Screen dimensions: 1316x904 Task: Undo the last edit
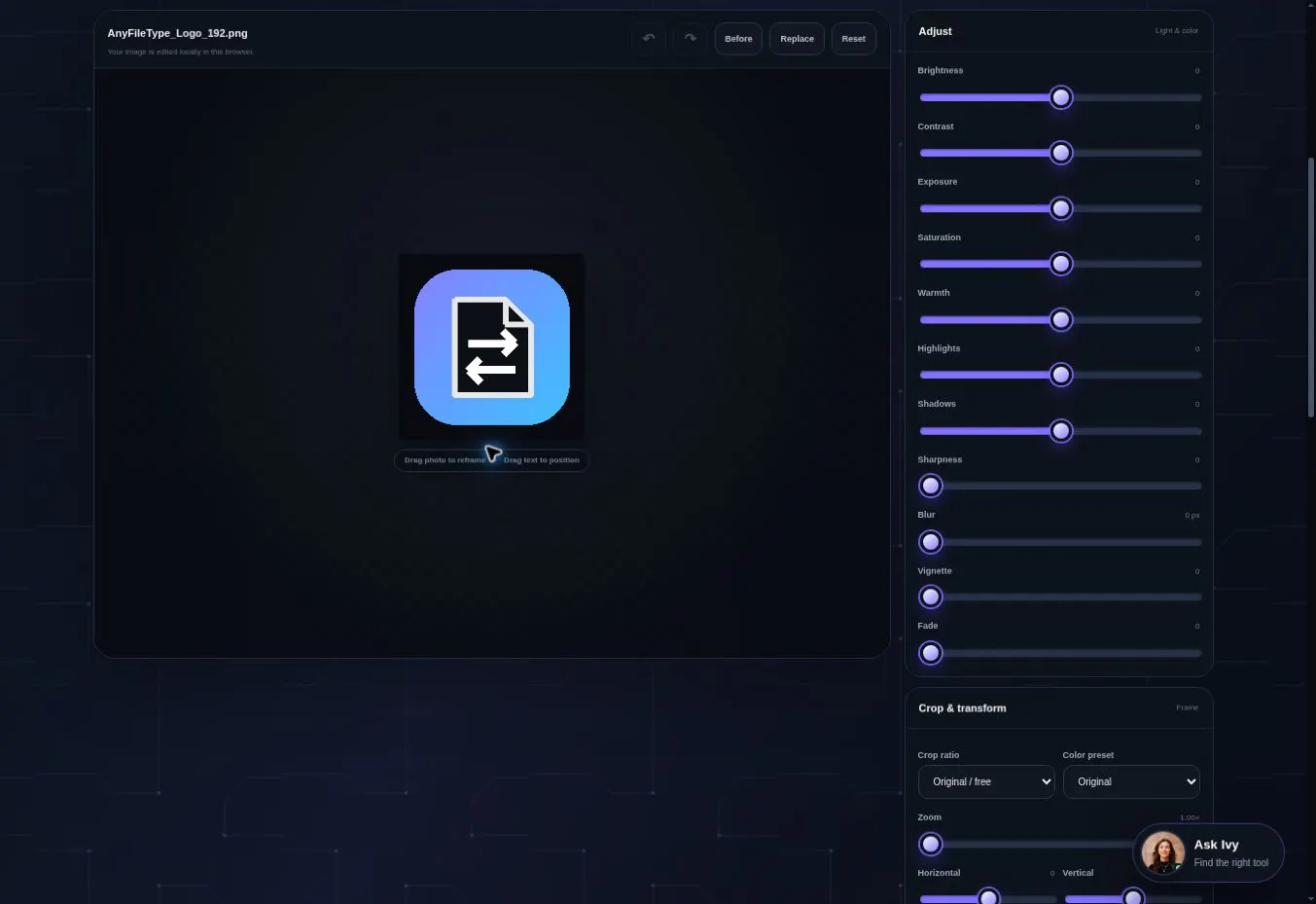click(x=649, y=39)
